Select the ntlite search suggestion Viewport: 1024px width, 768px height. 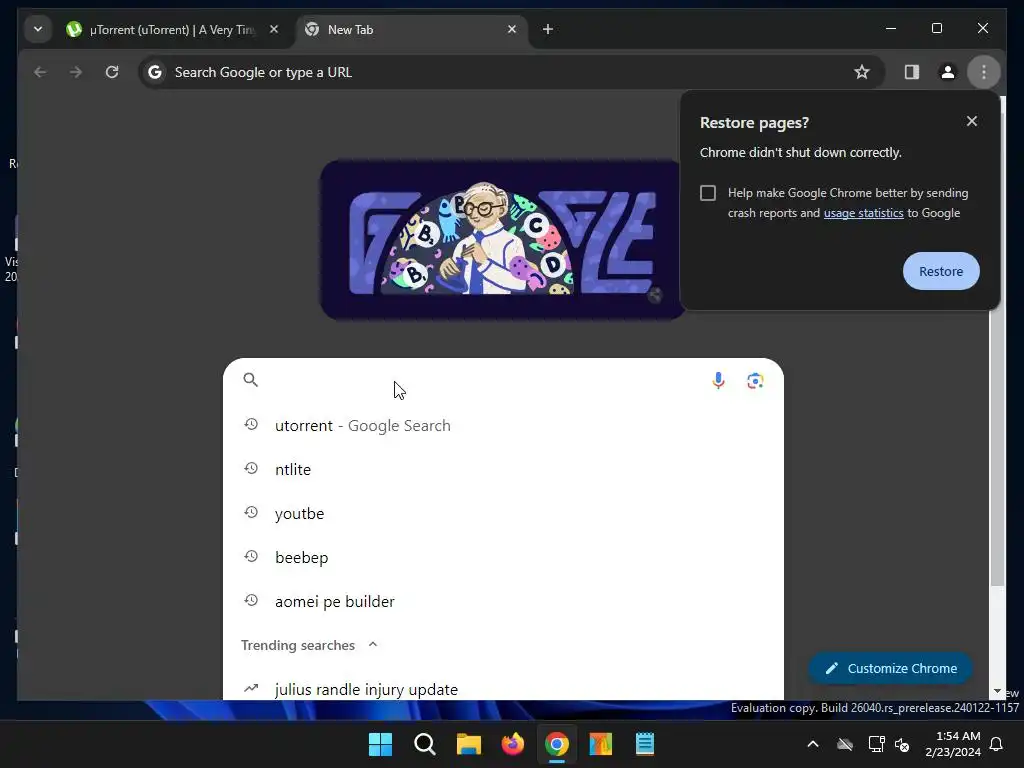pyautogui.click(x=503, y=470)
